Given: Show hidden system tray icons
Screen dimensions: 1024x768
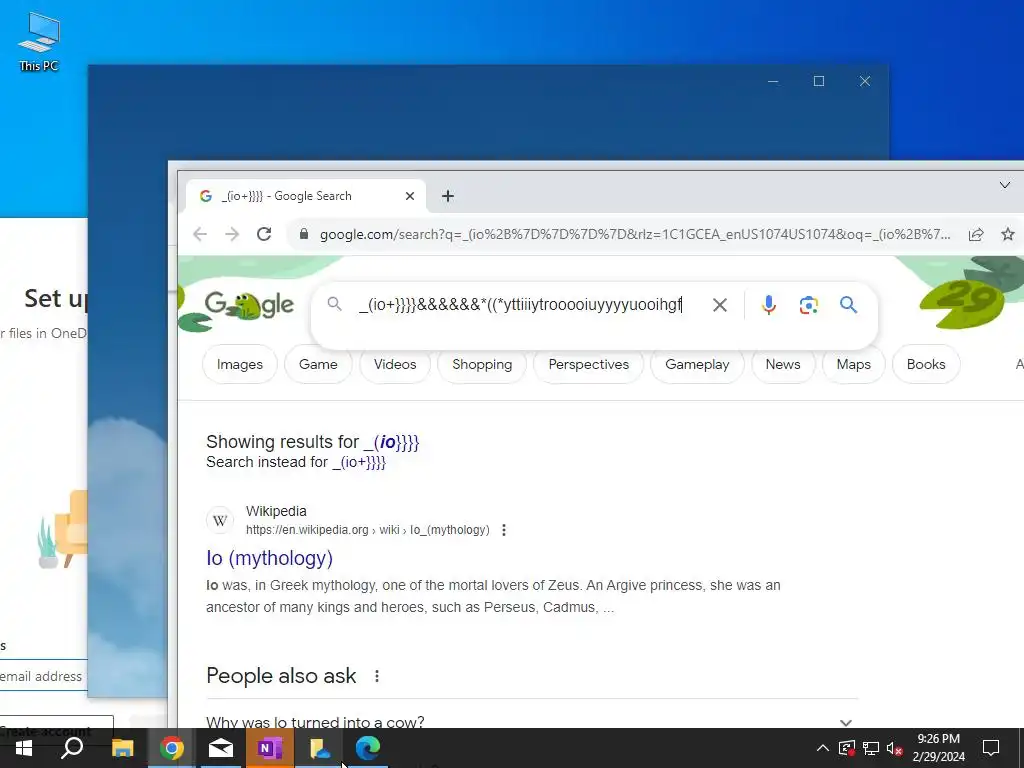Looking at the screenshot, I should (x=823, y=748).
